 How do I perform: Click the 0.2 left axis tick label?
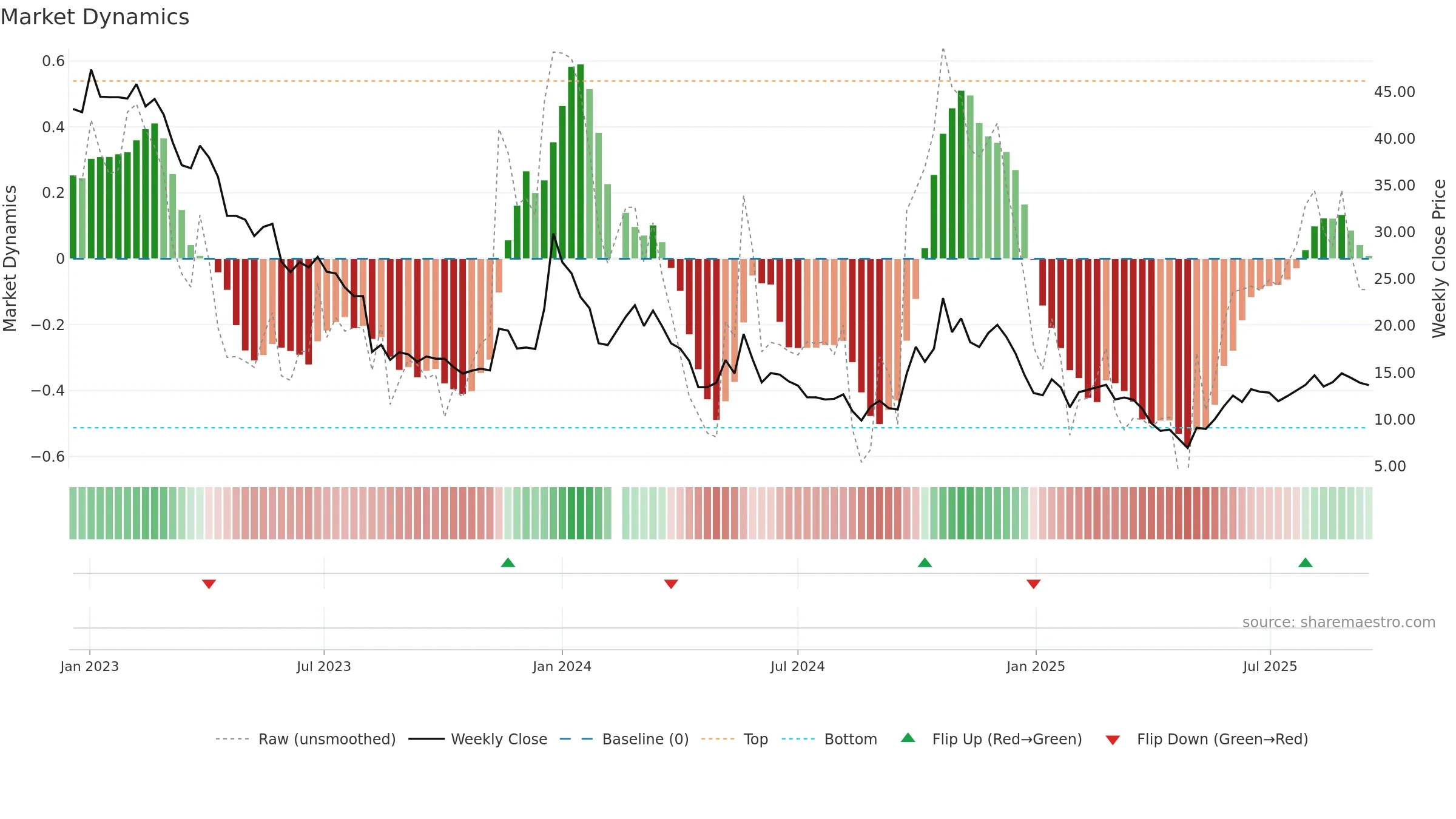[x=53, y=192]
